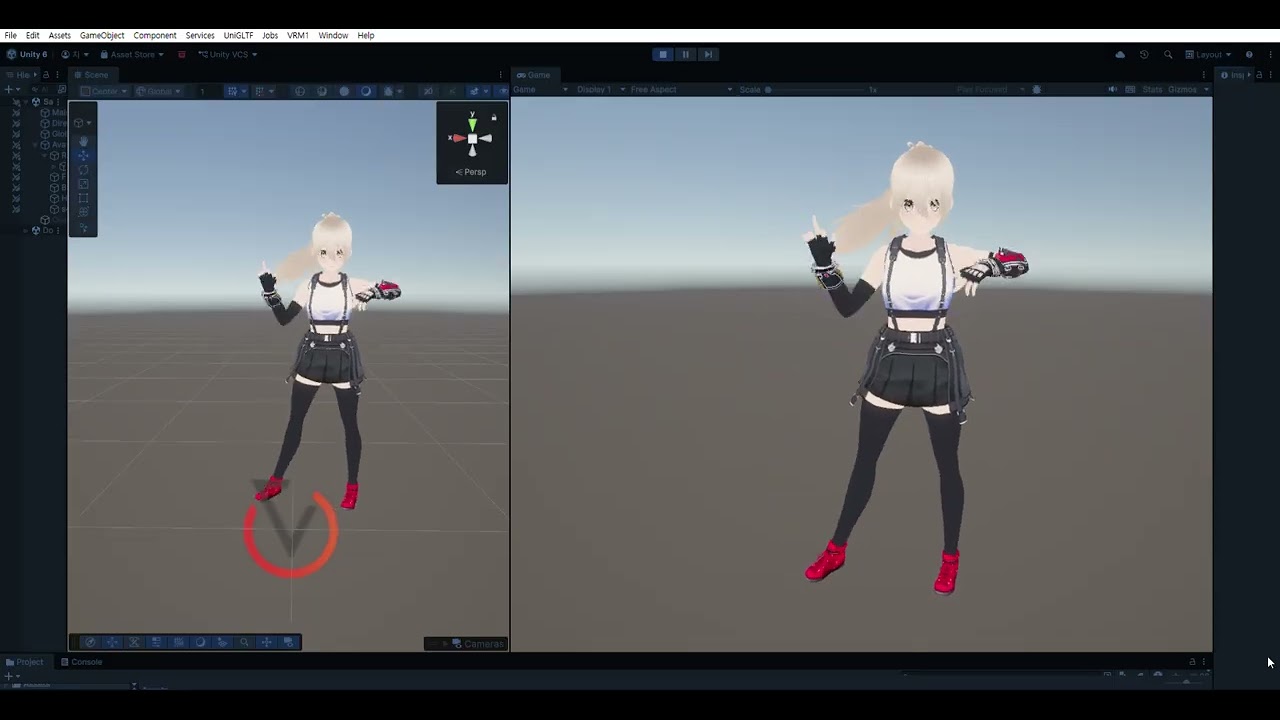Select the Transform tool
This screenshot has height=720, width=1280.
[83, 211]
